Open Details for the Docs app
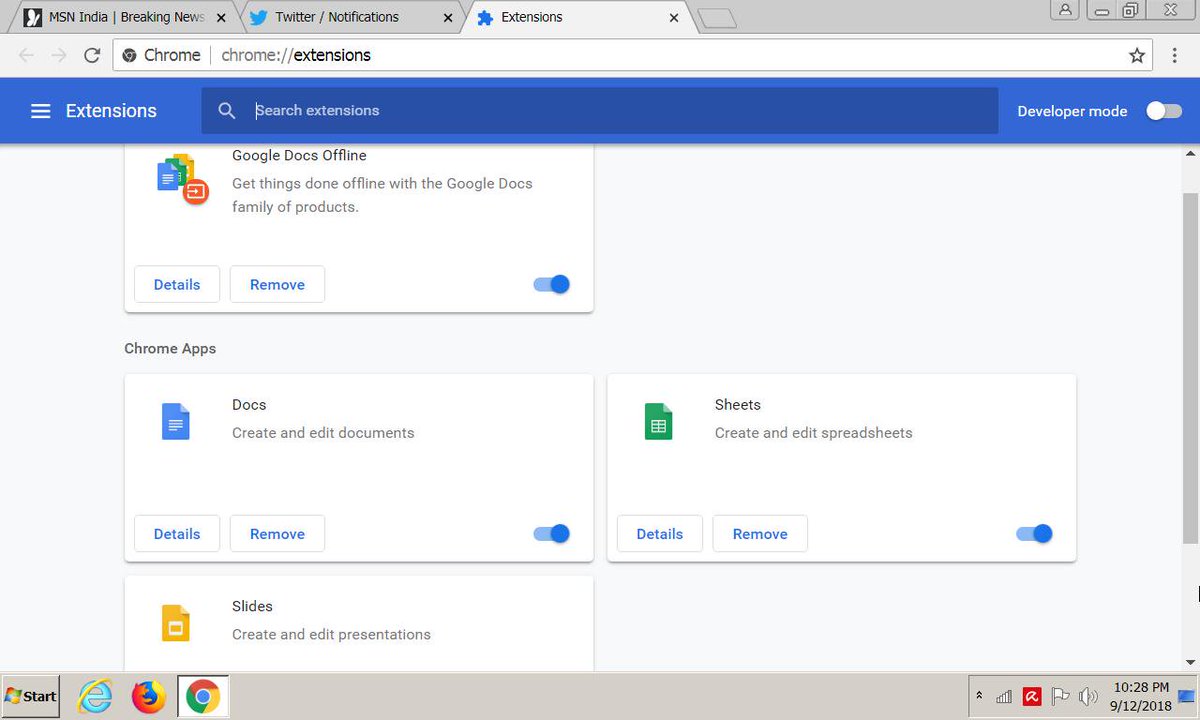The image size is (1200, 720). click(177, 534)
